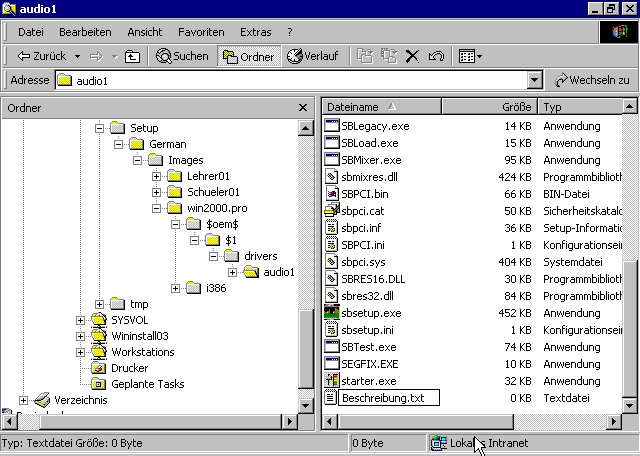Select the Wininstall03 shared folder icon
The image size is (640, 456).
pos(99,336)
